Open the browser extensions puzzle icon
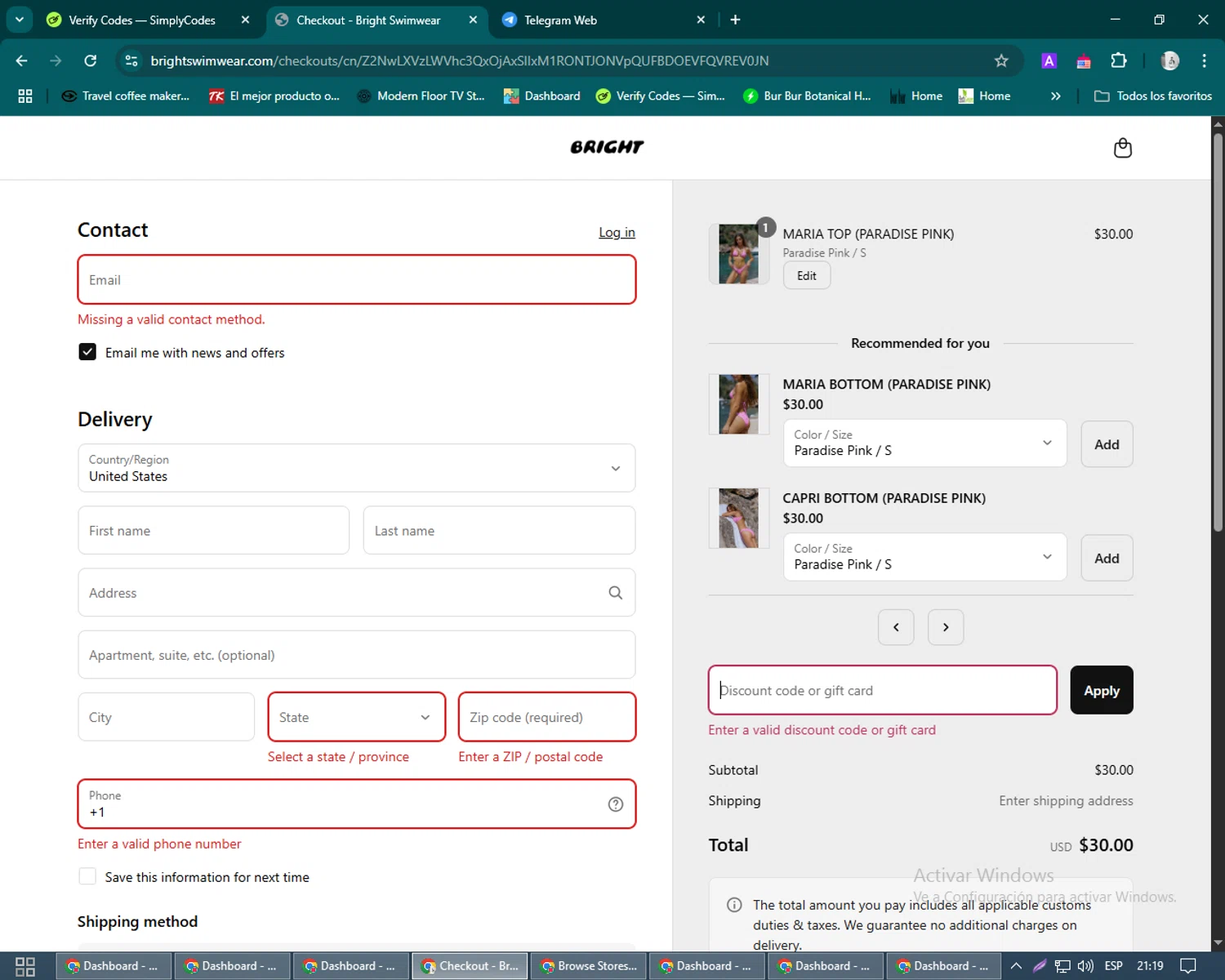Image resolution: width=1225 pixels, height=980 pixels. (x=1119, y=60)
